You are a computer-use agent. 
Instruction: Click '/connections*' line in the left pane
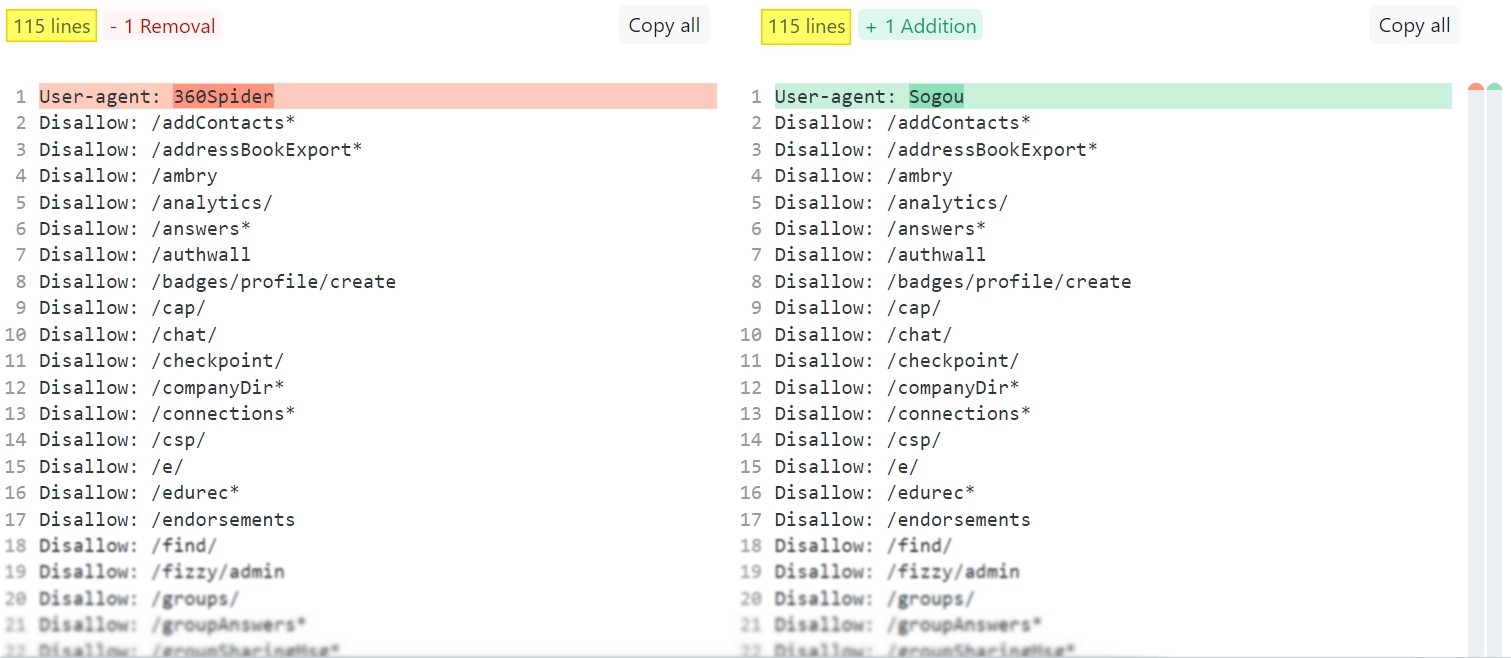click(167, 413)
